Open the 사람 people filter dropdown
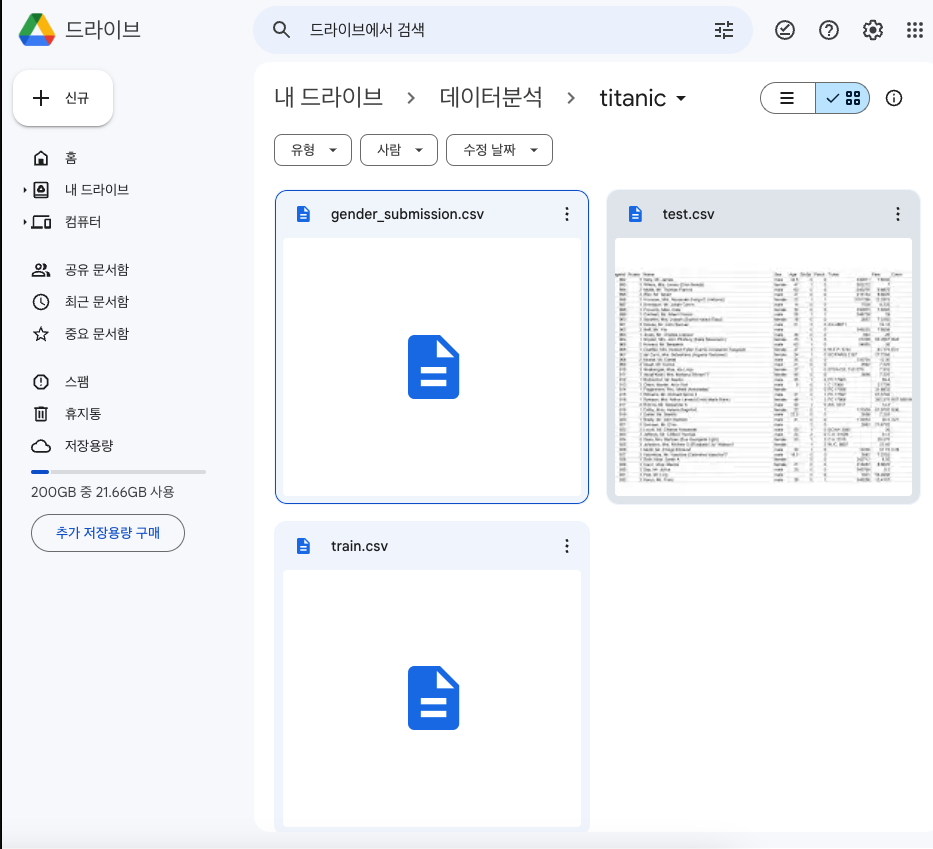Screen dimensions: 933x849 (399, 150)
